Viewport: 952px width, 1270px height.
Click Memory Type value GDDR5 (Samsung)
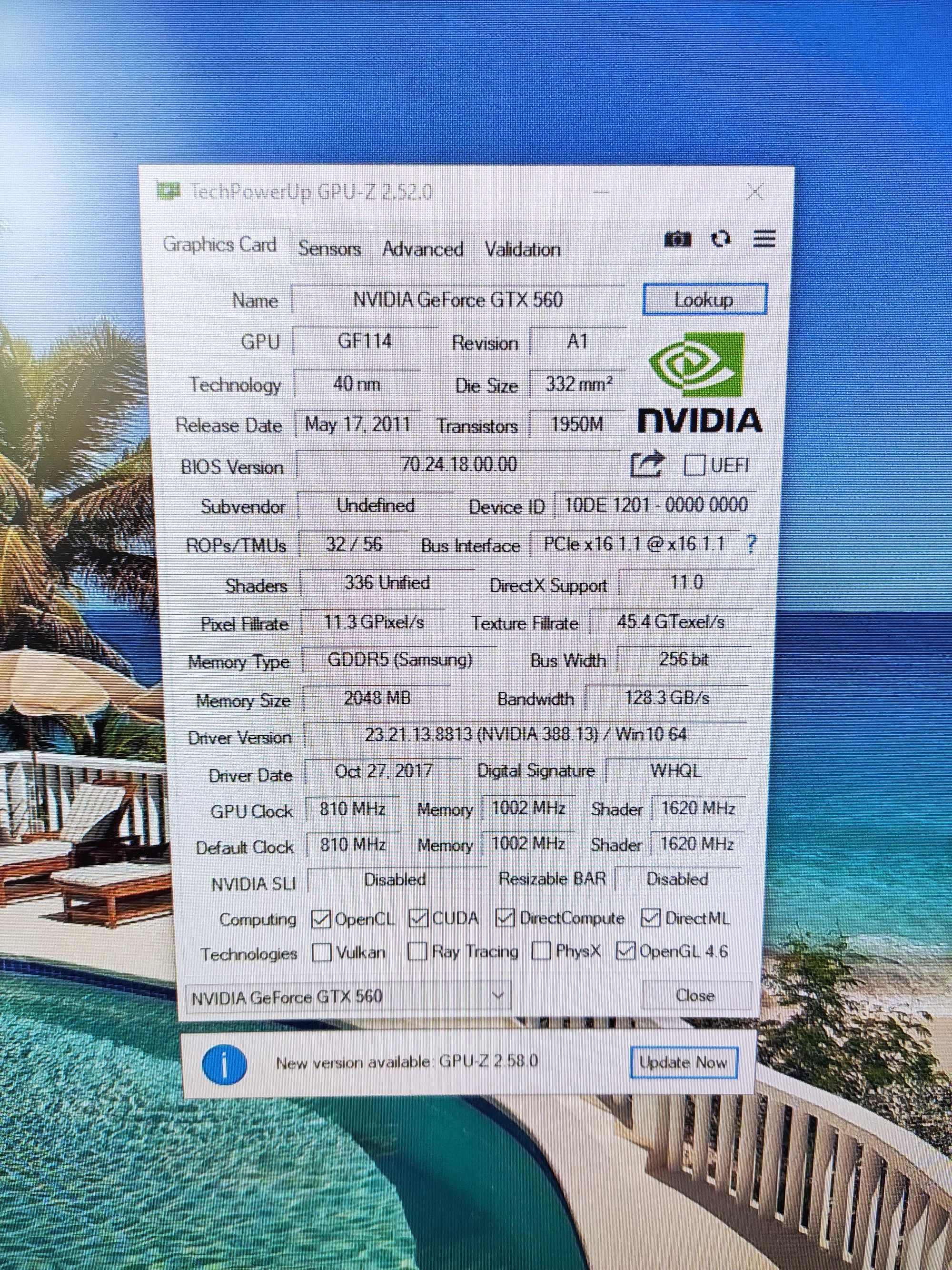tap(400, 660)
